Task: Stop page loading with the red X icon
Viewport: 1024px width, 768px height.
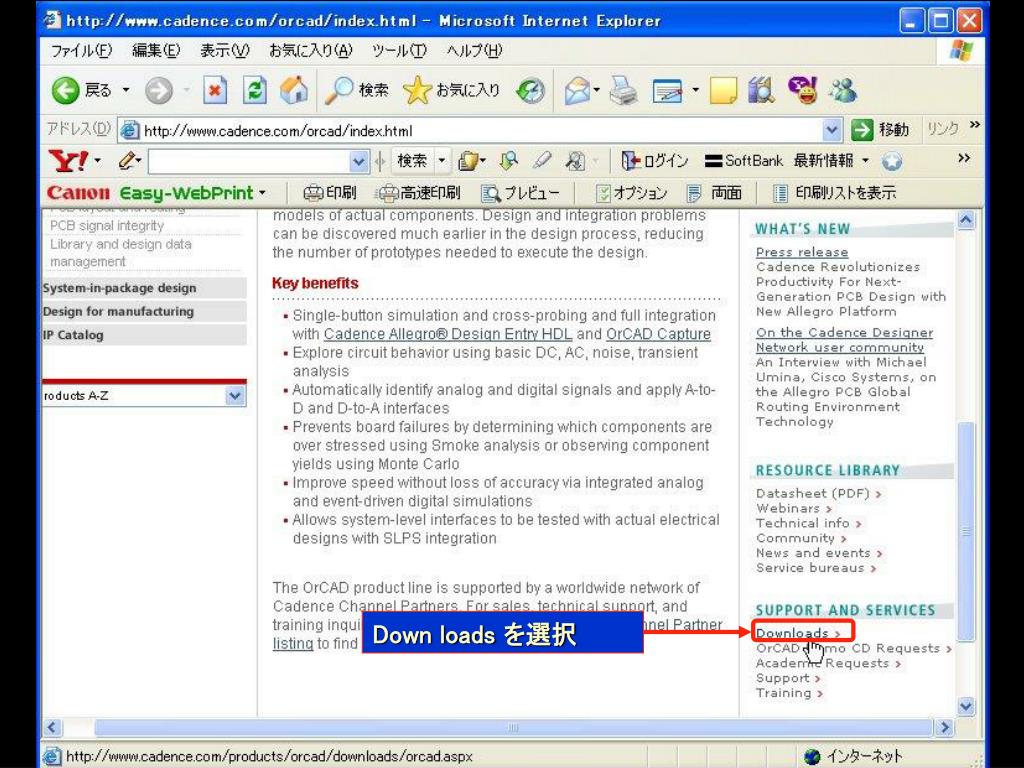Action: point(215,90)
